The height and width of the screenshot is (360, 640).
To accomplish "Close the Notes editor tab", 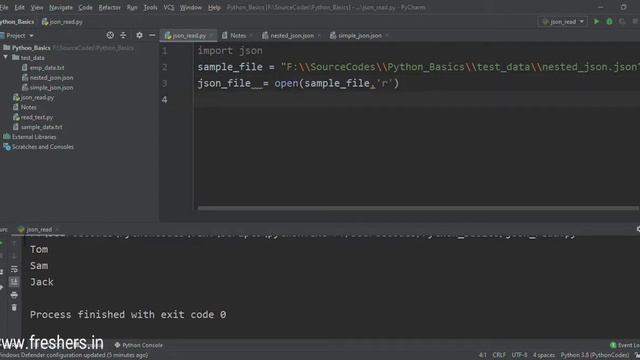I will tap(251, 36).
